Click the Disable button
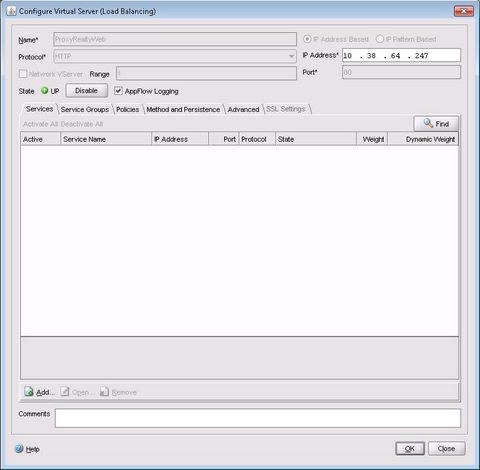Viewport: 480px width, 470px height. click(x=86, y=91)
